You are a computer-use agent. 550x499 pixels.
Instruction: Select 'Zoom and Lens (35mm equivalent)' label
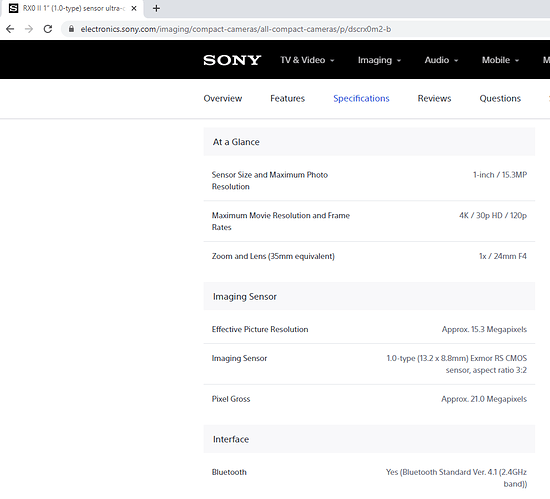pyautogui.click(x=273, y=256)
